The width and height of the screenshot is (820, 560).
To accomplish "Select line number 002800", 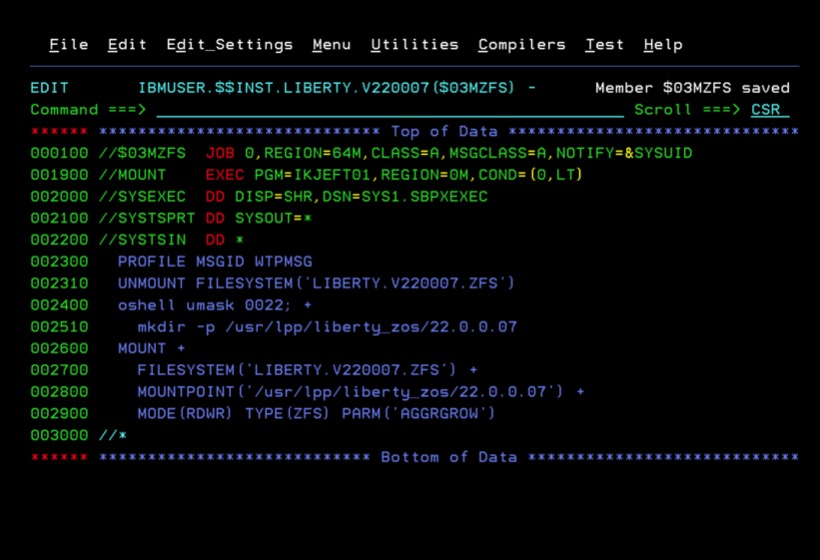I will (x=59, y=392).
